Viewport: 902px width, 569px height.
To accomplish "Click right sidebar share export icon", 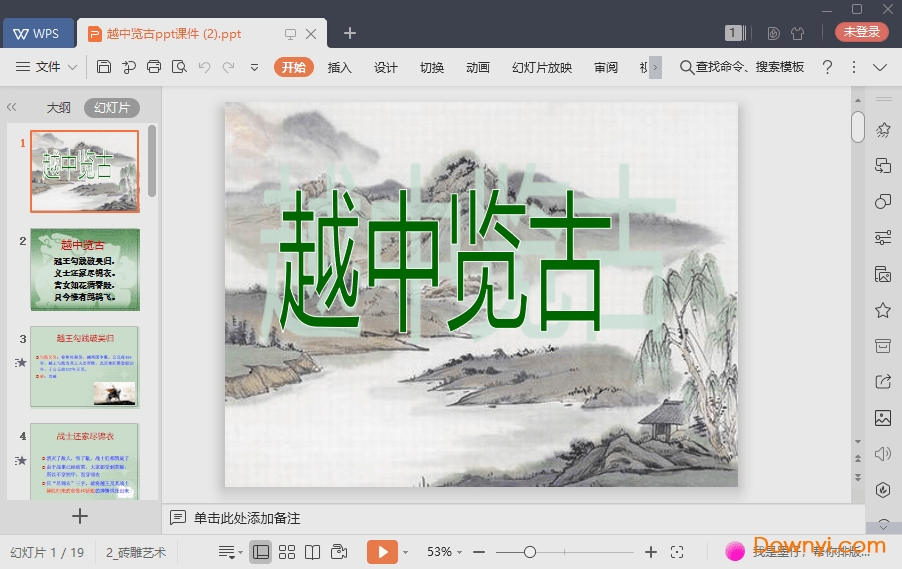I will point(883,381).
